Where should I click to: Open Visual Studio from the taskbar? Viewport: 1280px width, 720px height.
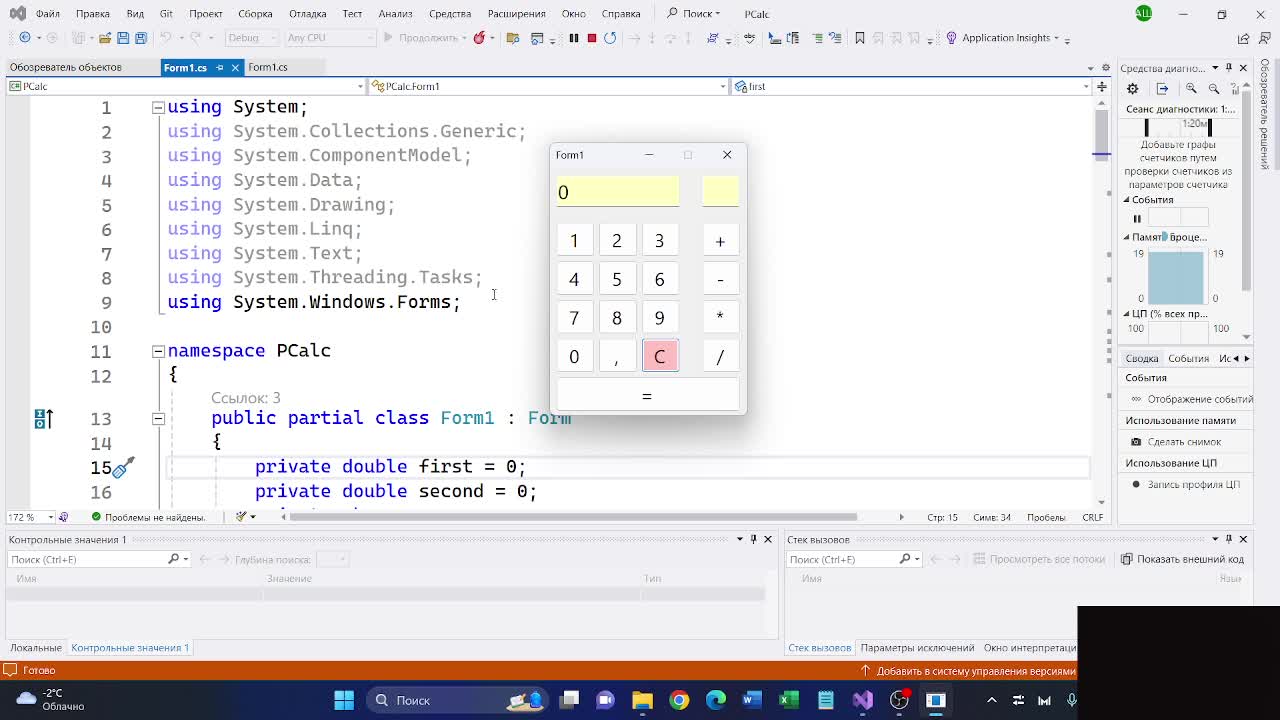click(x=862, y=700)
